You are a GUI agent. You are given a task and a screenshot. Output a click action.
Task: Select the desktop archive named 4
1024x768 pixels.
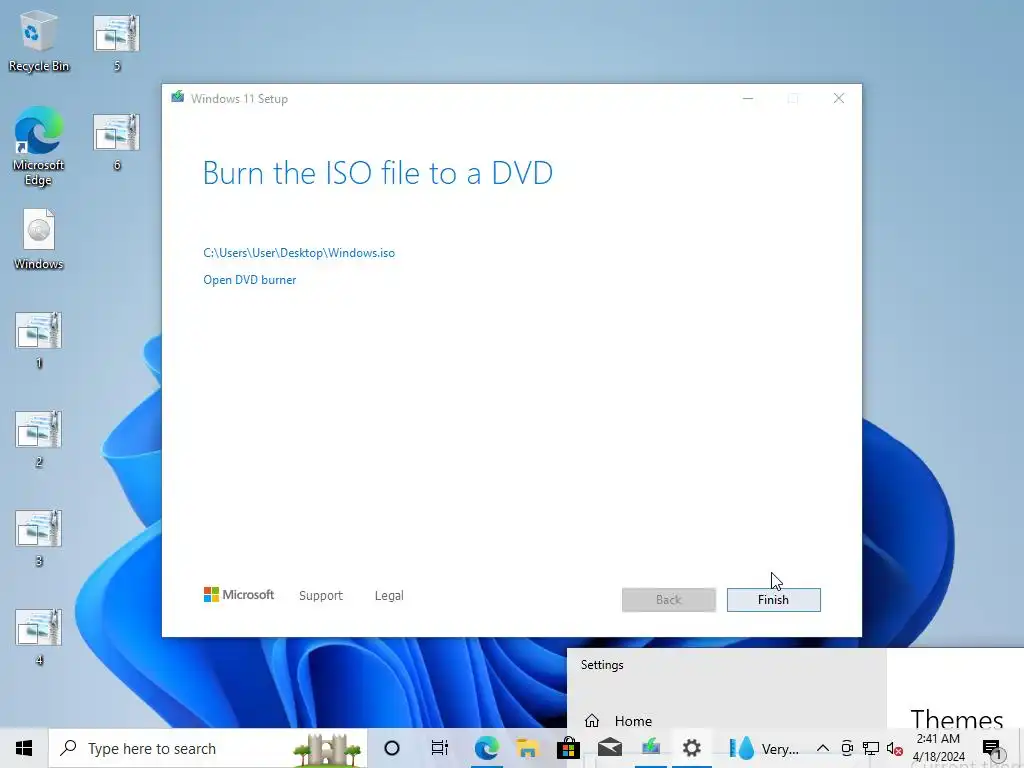coord(39,637)
